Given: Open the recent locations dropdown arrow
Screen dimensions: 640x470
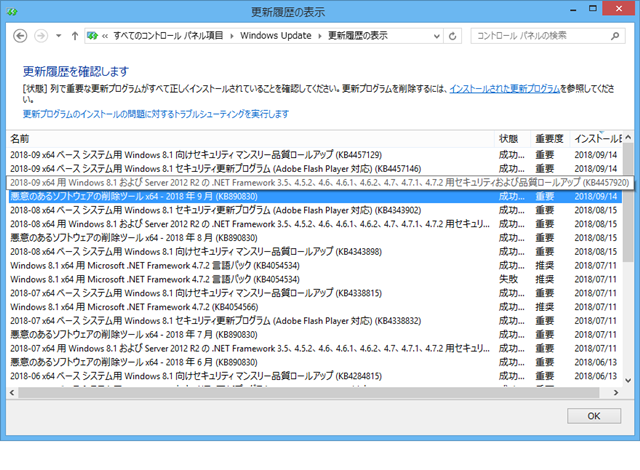Looking at the screenshot, I should click(x=59, y=36).
